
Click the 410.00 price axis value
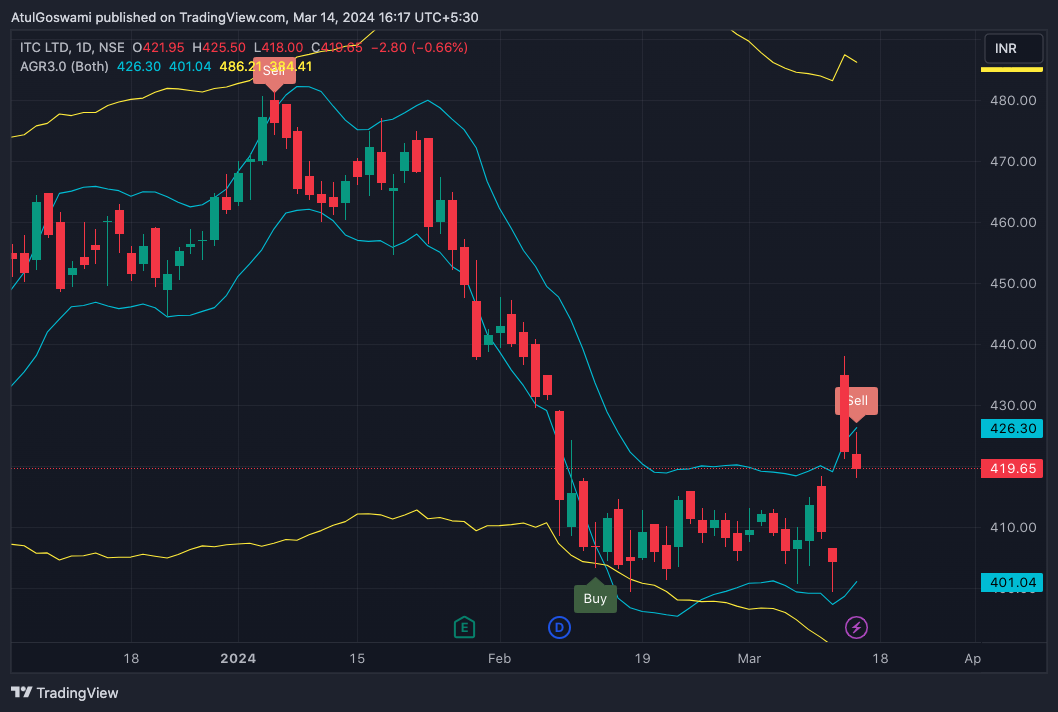[x=1013, y=527]
